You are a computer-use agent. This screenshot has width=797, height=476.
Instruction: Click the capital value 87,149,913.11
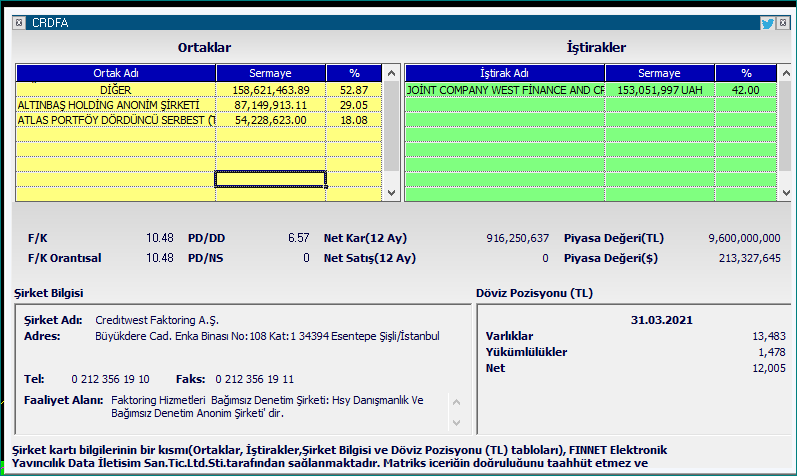(x=271, y=105)
